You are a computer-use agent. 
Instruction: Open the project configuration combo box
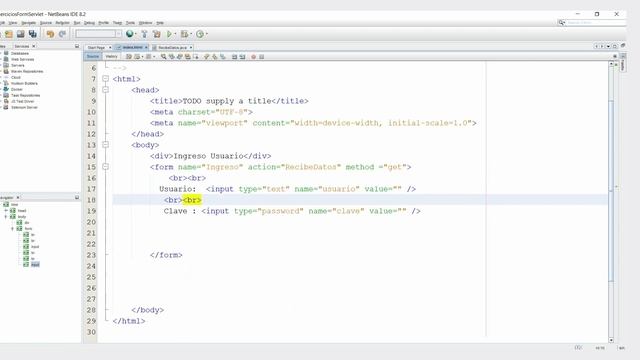(98, 34)
